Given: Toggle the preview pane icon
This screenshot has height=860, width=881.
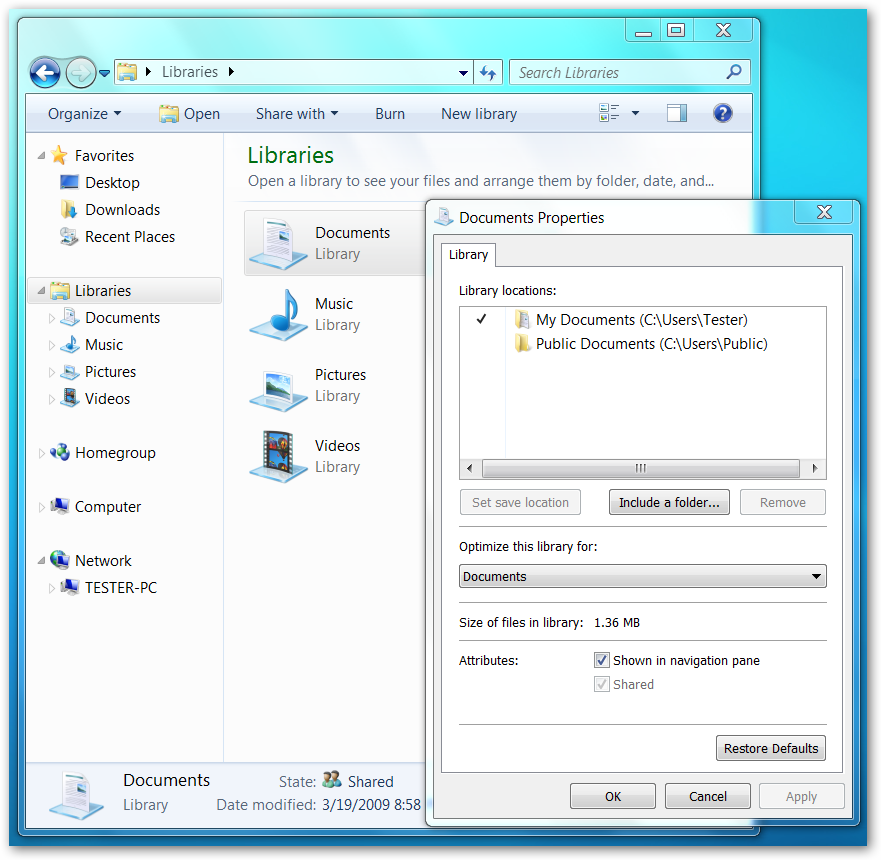Looking at the screenshot, I should tap(676, 113).
